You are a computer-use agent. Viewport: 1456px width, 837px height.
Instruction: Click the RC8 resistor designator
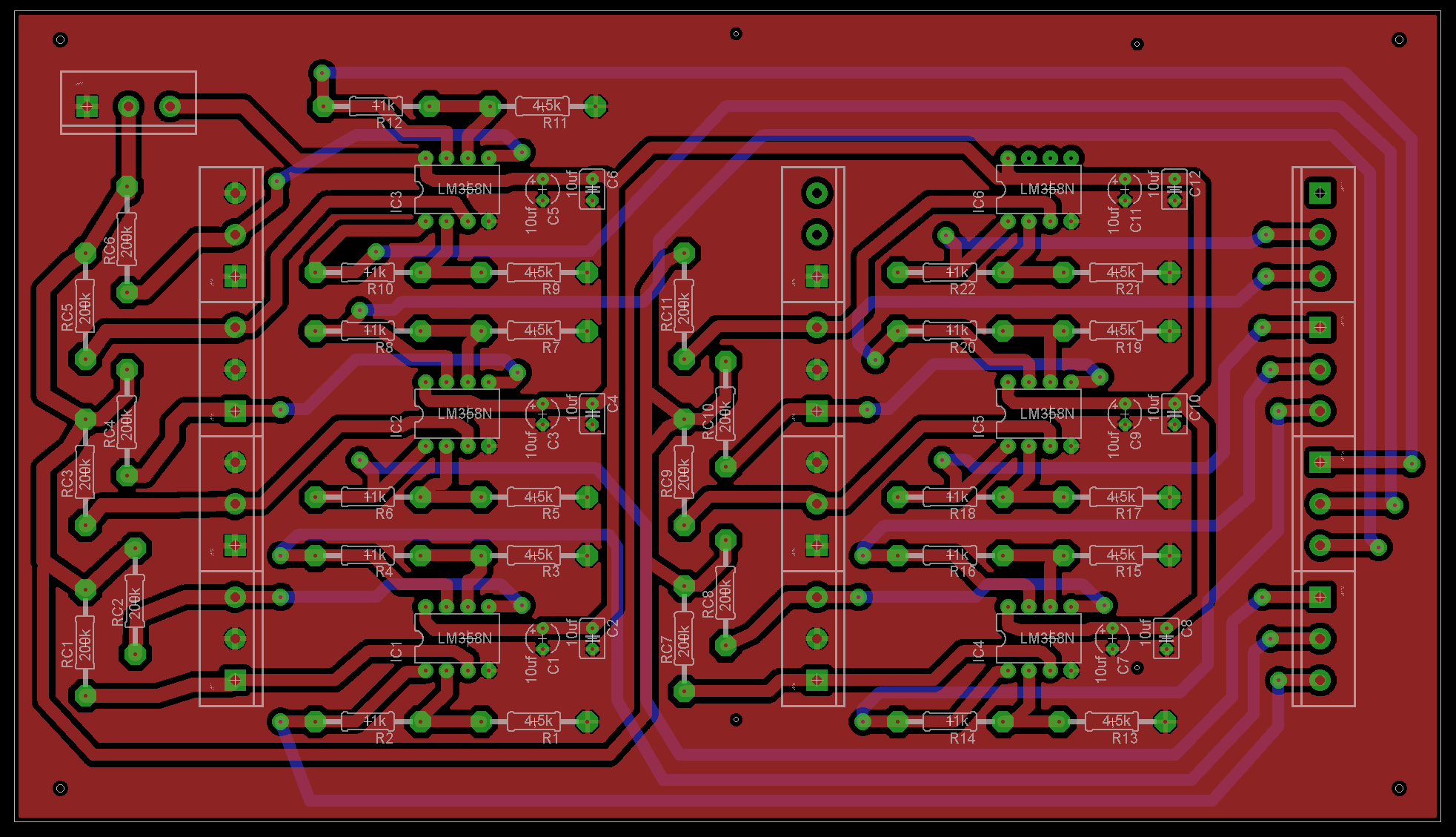click(709, 604)
